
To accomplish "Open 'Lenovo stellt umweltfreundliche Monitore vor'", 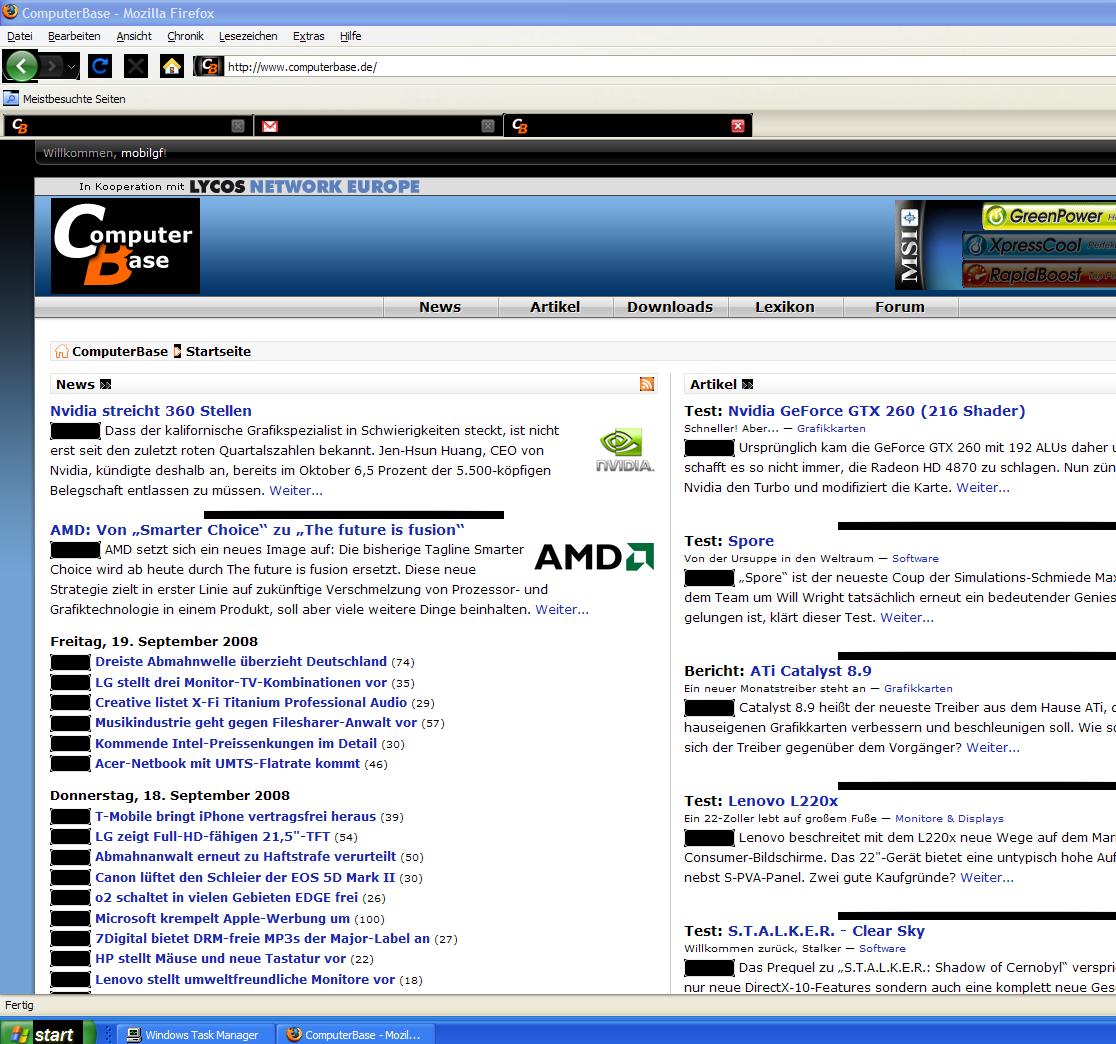I will coord(245,979).
